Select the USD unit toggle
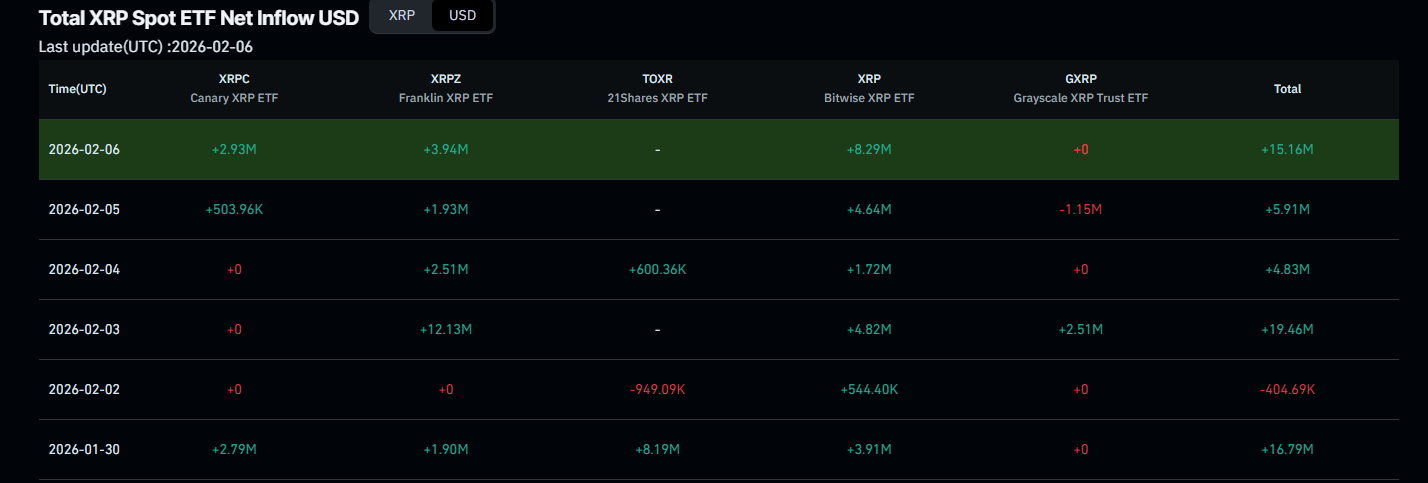This screenshot has height=483, width=1428. click(463, 16)
